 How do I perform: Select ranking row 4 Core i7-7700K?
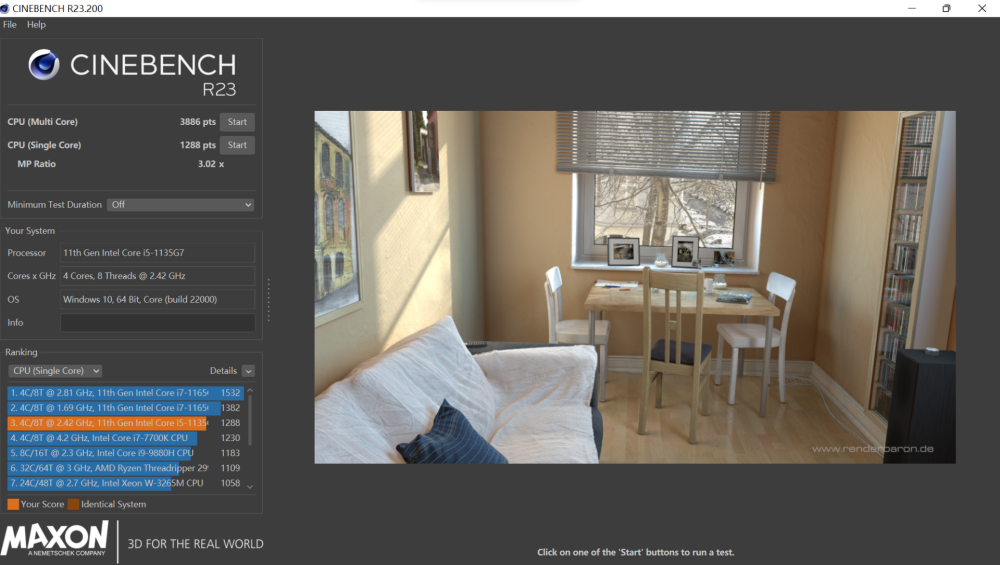(126, 438)
